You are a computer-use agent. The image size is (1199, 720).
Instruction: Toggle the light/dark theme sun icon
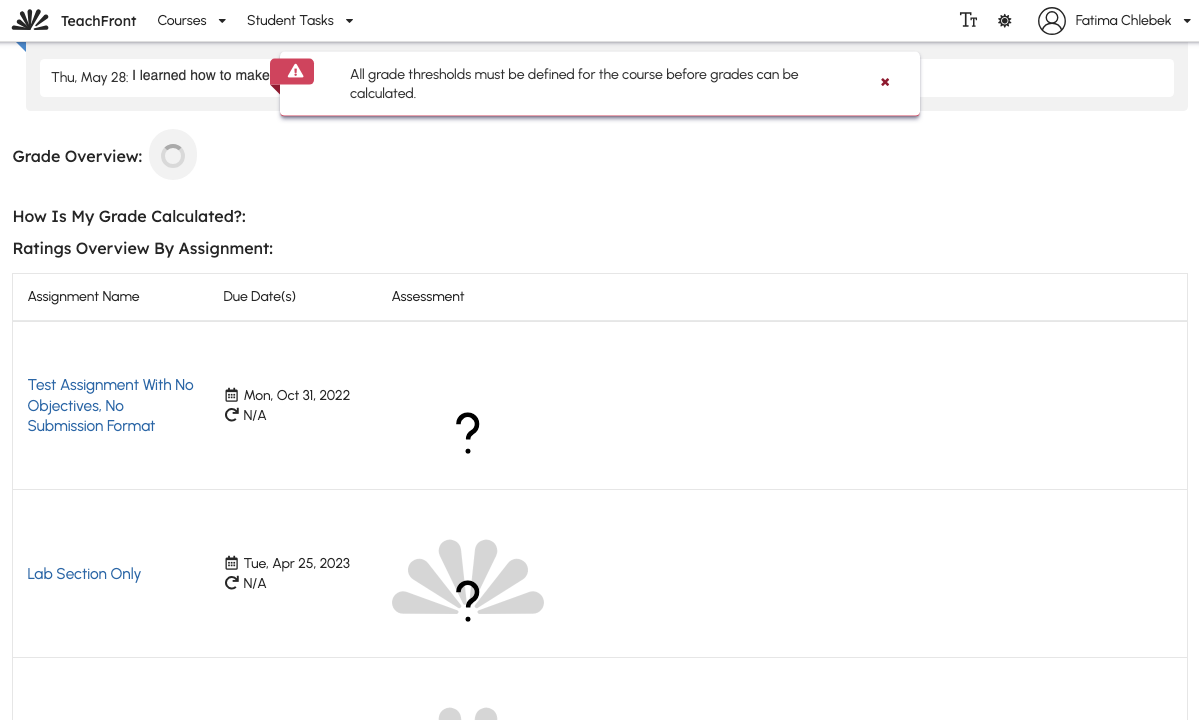[x=1005, y=21]
